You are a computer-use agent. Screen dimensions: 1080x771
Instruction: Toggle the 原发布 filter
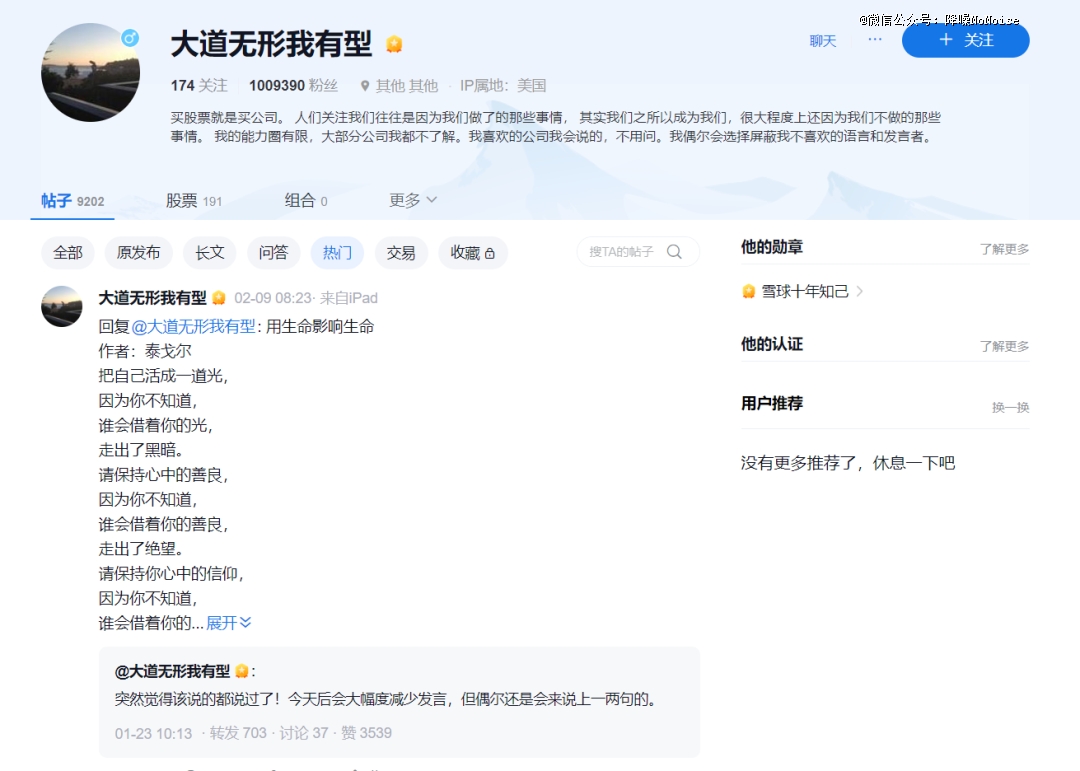point(139,253)
